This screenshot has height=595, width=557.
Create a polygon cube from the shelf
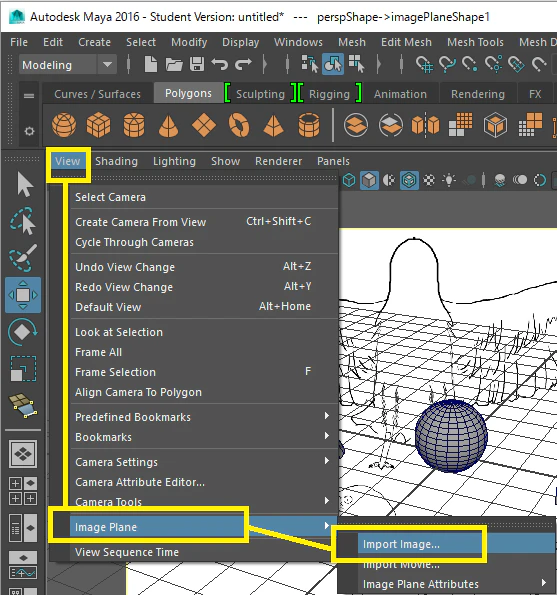99,125
